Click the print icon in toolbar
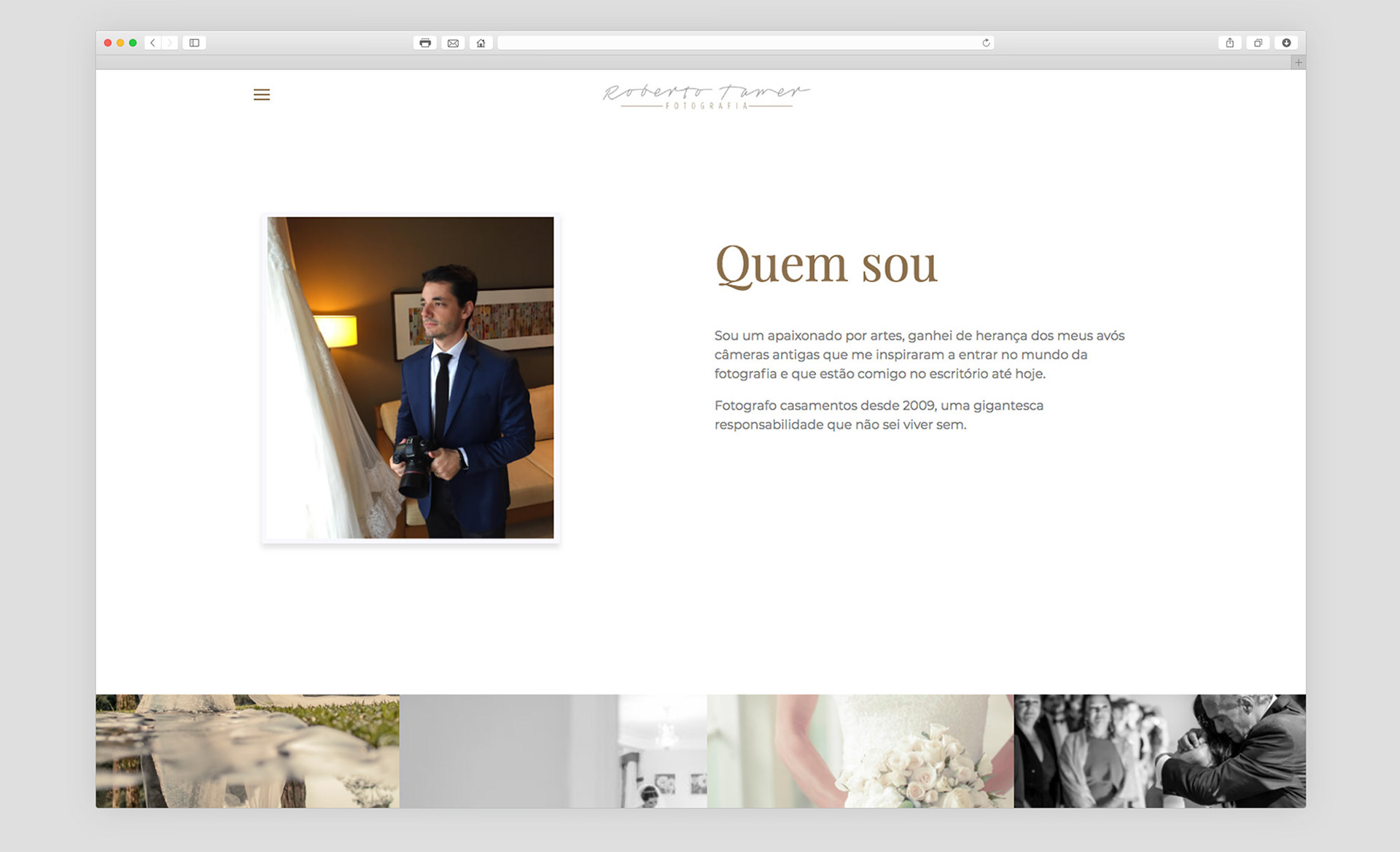Viewport: 1400px width, 852px height. 425,43
